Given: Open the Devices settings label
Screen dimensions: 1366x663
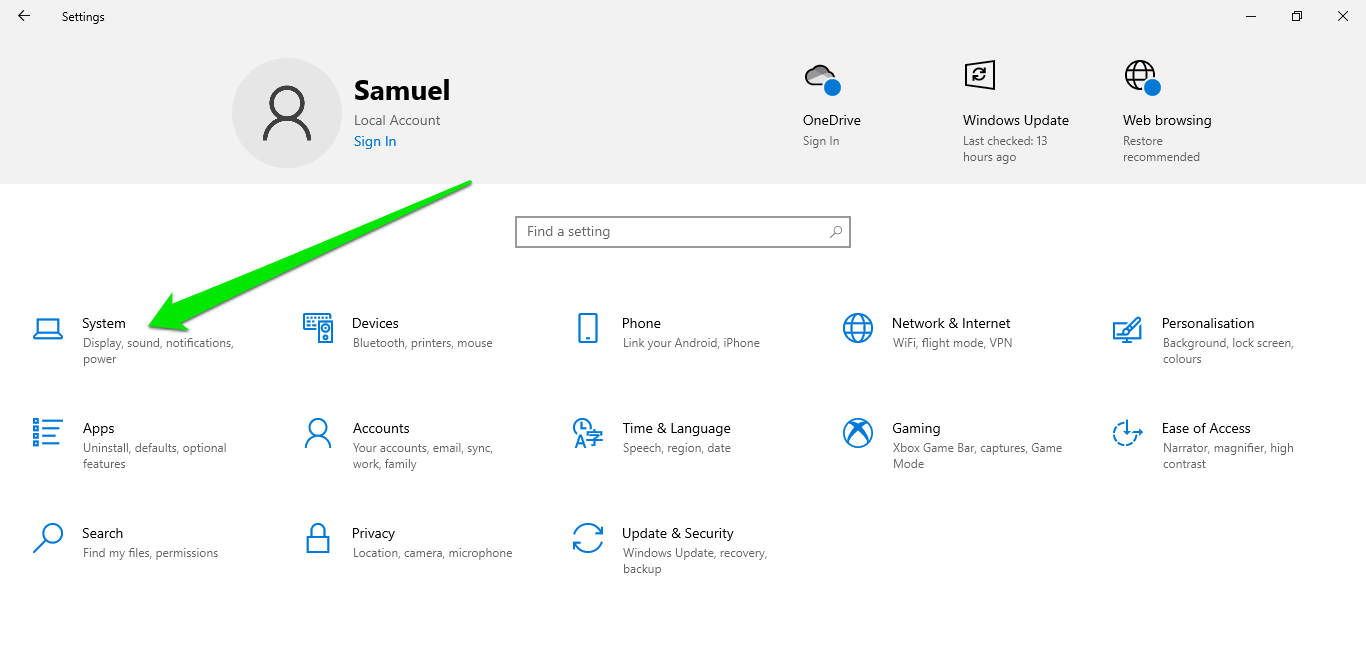Looking at the screenshot, I should coord(375,323).
